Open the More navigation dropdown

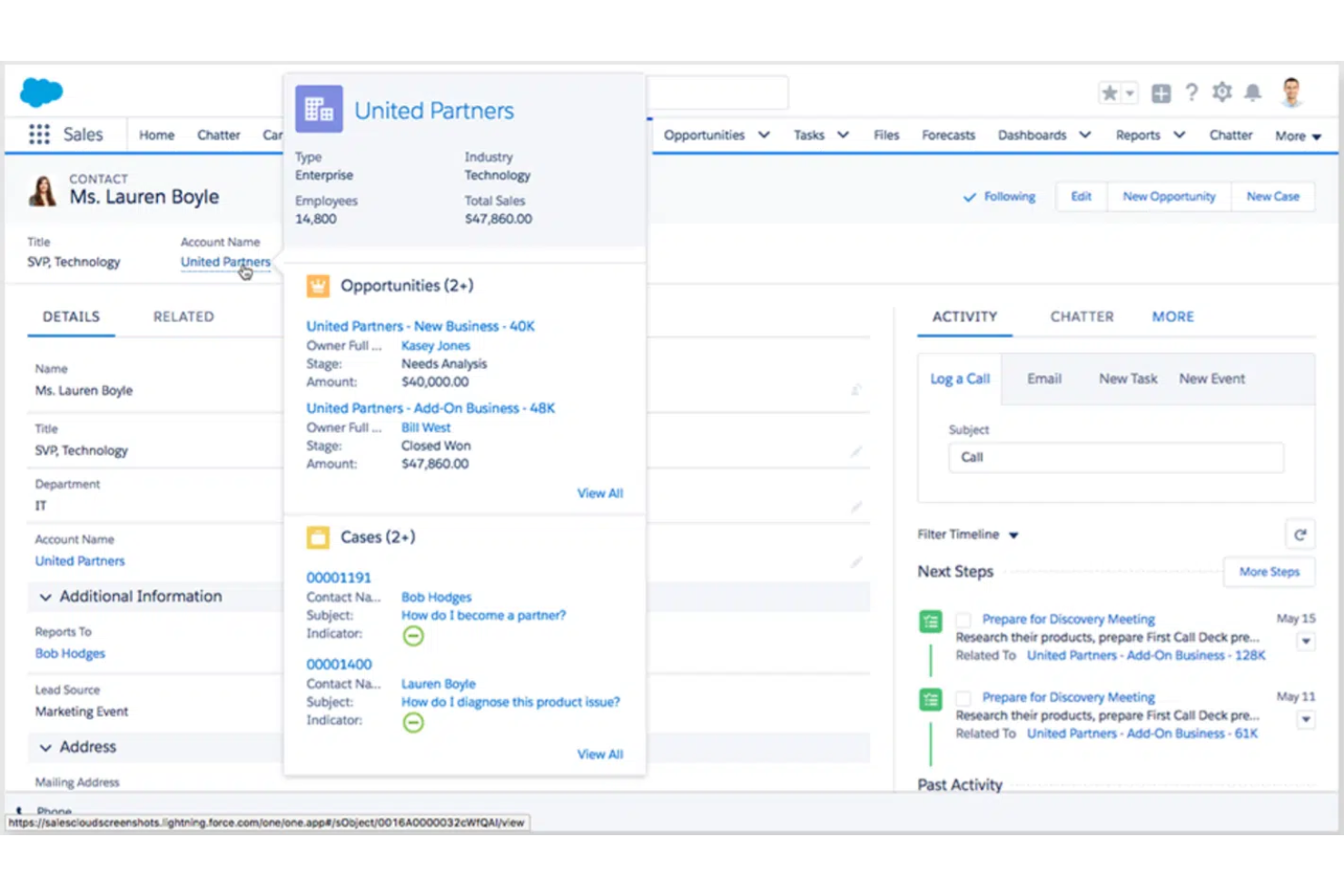click(1297, 135)
